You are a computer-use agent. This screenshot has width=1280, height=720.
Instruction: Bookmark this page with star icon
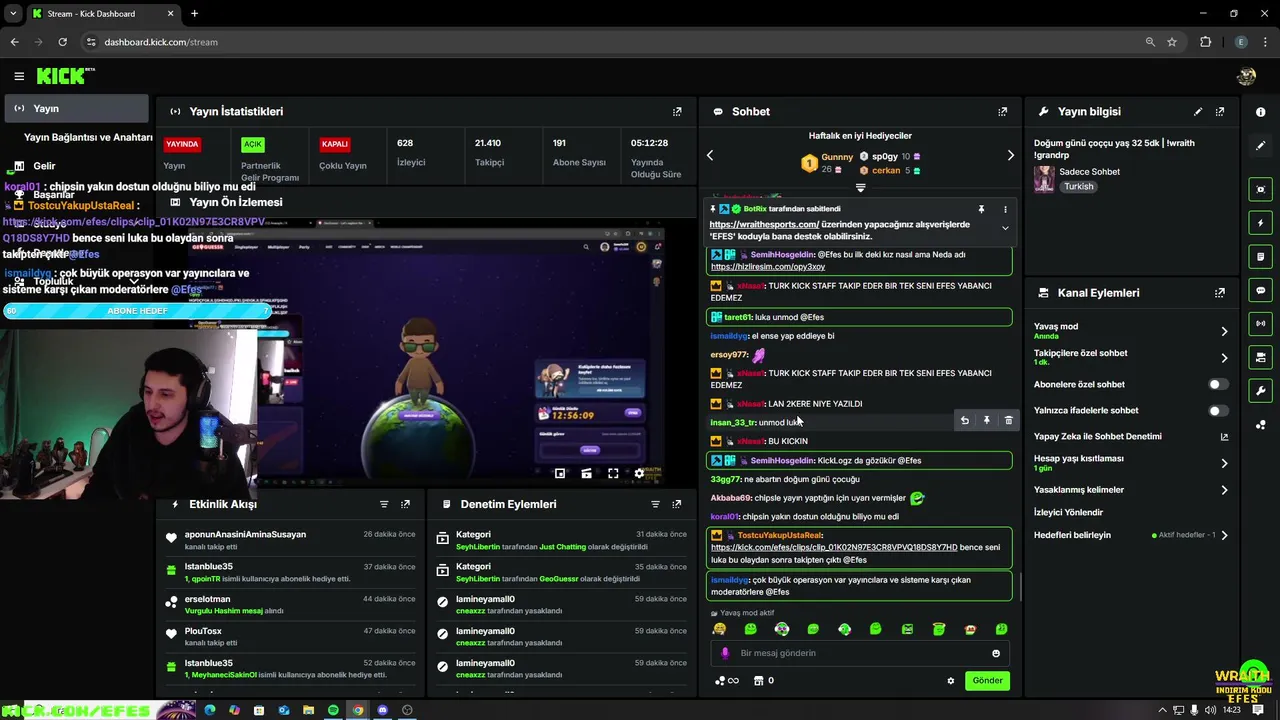click(1172, 42)
